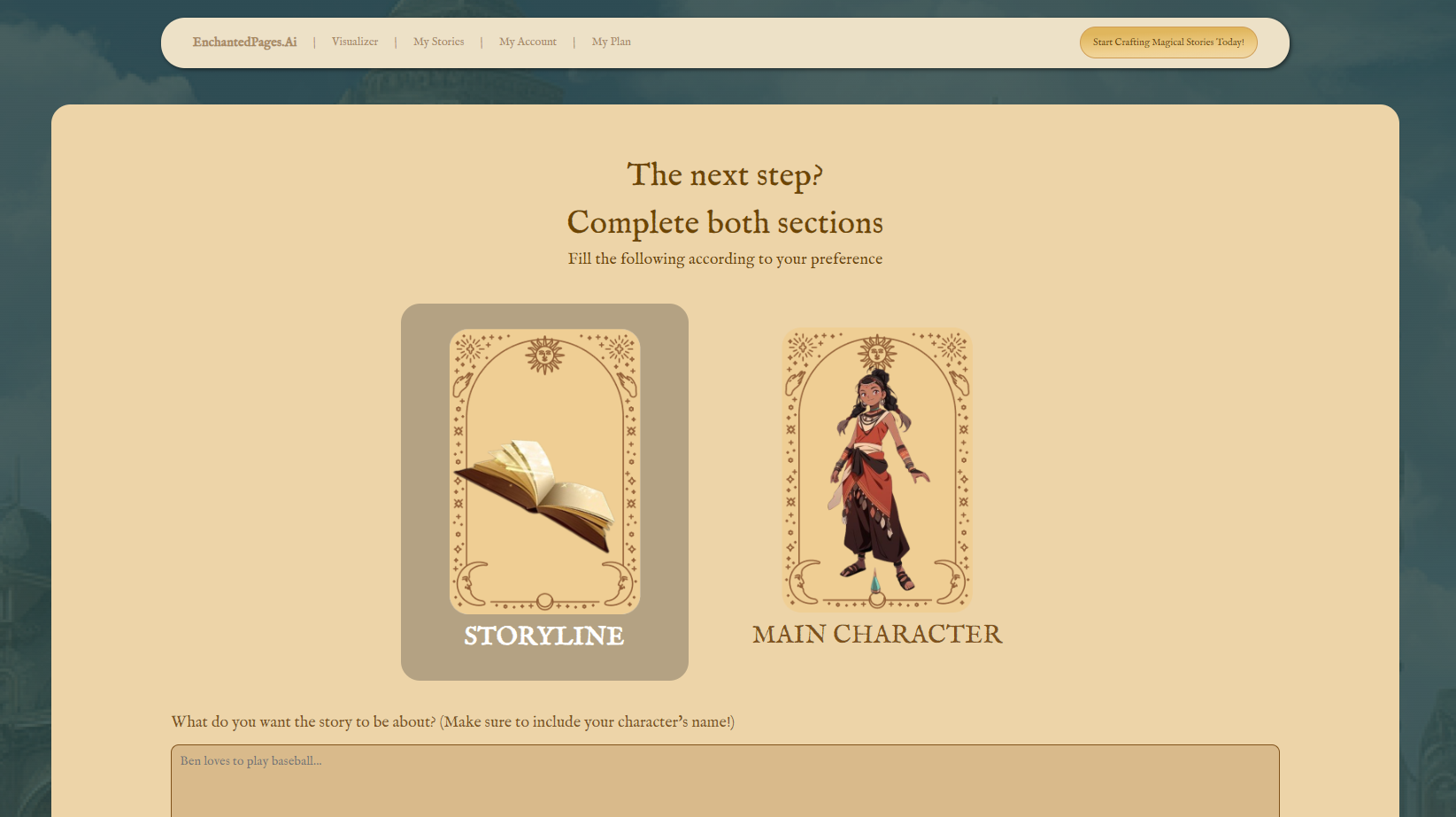Viewport: 1456px width, 817px height.
Task: Click Start Crafting Magical Stories Today button
Action: 1167,42
